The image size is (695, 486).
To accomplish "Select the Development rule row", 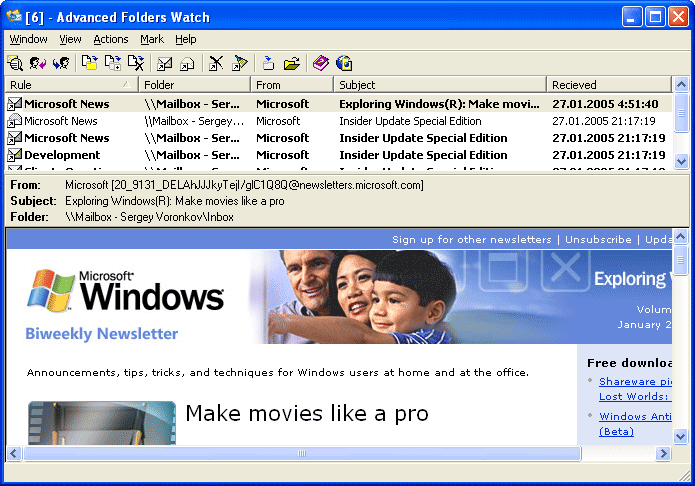I will tap(339, 155).
